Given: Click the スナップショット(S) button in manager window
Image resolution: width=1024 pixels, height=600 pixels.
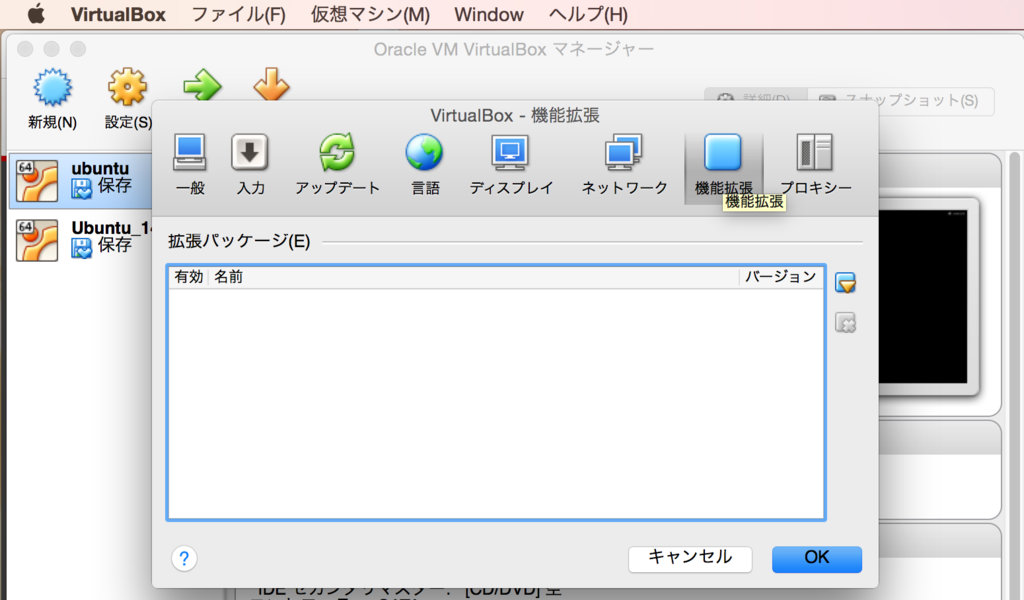Looking at the screenshot, I should point(901,101).
